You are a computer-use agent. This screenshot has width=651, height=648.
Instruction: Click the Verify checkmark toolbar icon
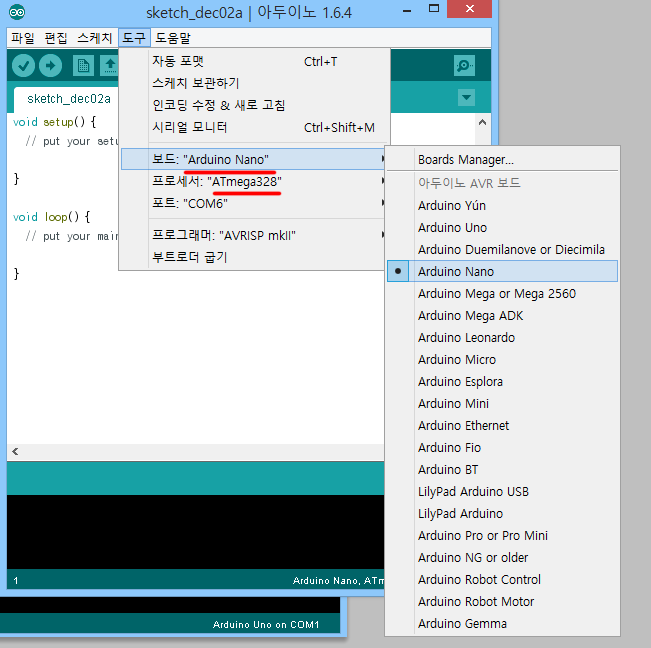pos(23,66)
